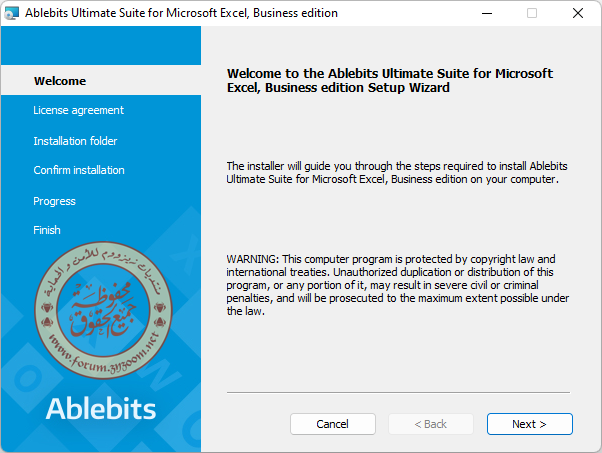Screen dimensions: 602x453
Task: Open the Confirm installation step
Action: (79, 170)
